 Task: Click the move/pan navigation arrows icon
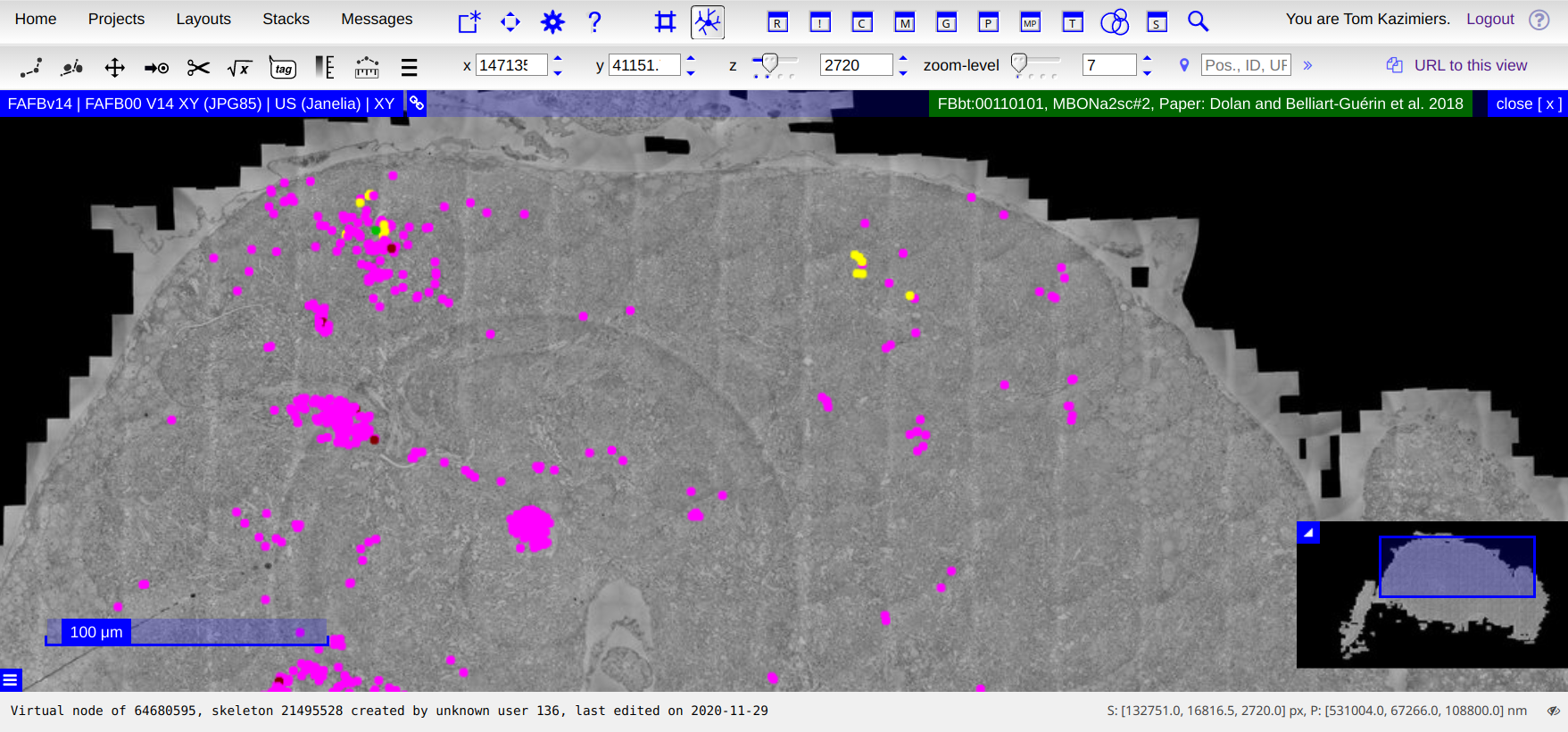tap(510, 21)
